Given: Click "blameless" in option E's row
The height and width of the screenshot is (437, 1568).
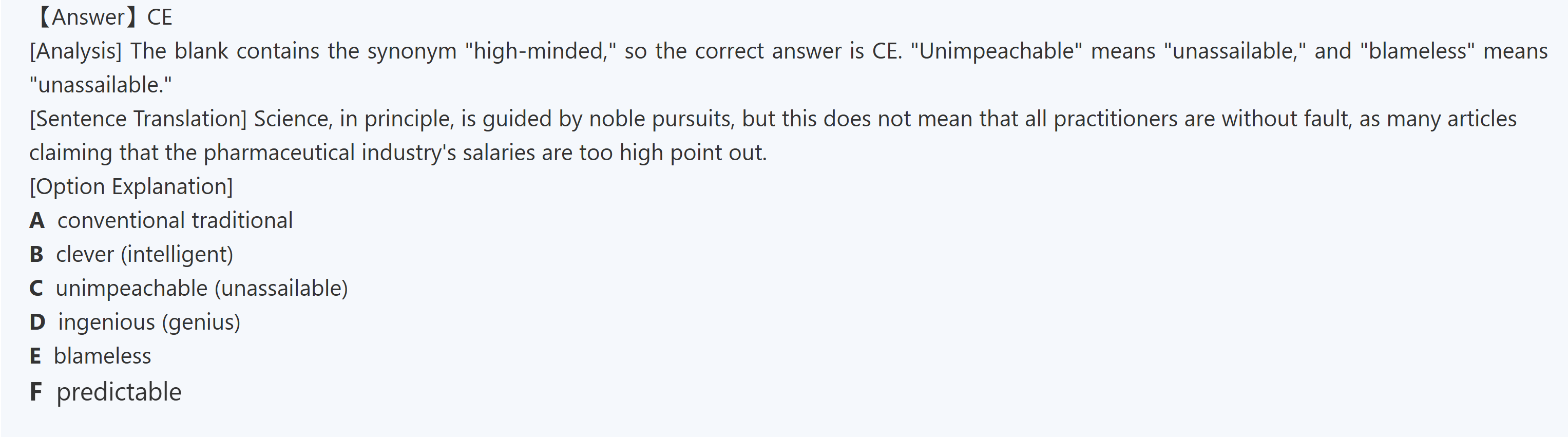Looking at the screenshot, I should (102, 356).
